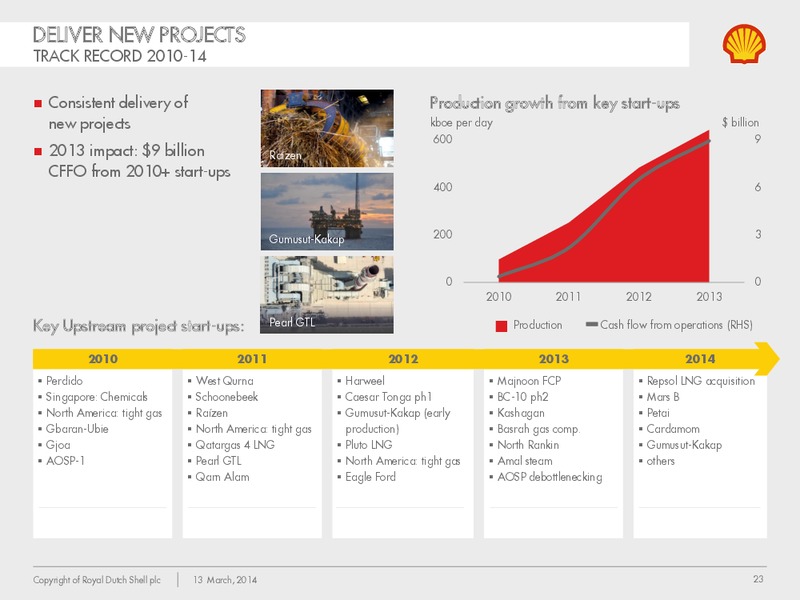800x600 pixels.
Task: Click 'Qarn Alam' list item
Action: click(222, 477)
